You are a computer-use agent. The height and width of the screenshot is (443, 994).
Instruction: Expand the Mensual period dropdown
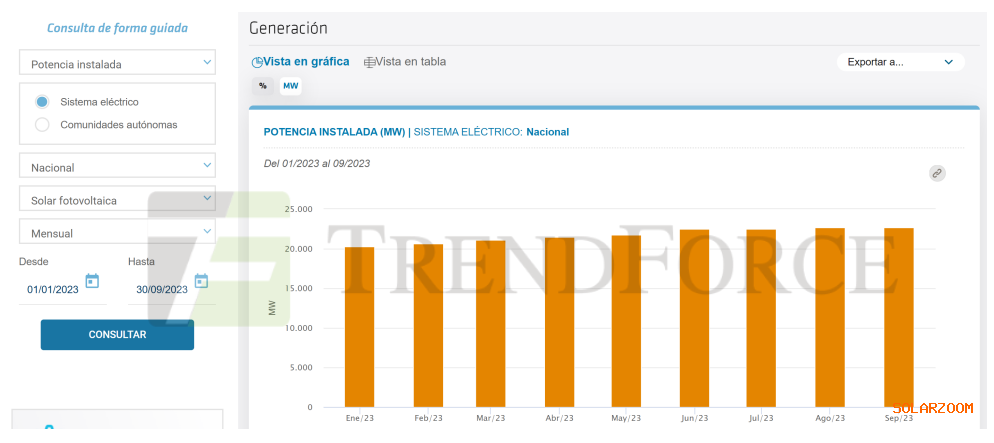(x=117, y=232)
